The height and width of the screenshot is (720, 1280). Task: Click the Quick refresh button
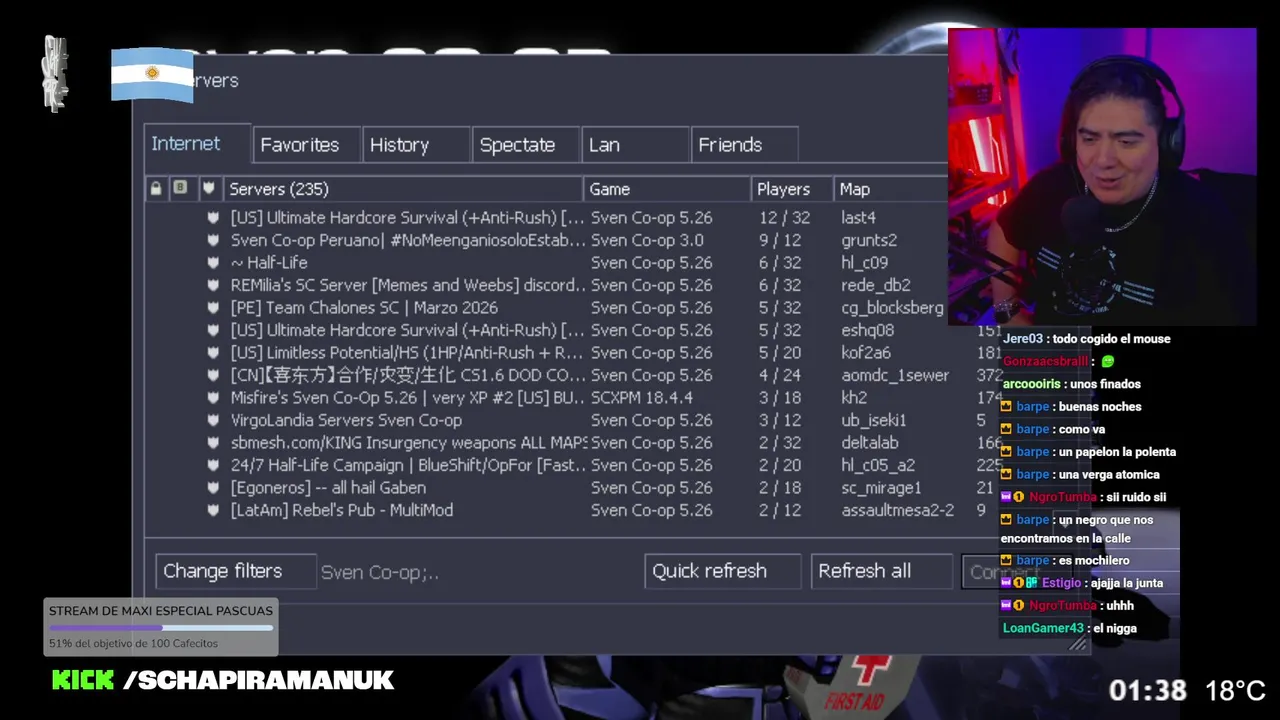[723, 571]
